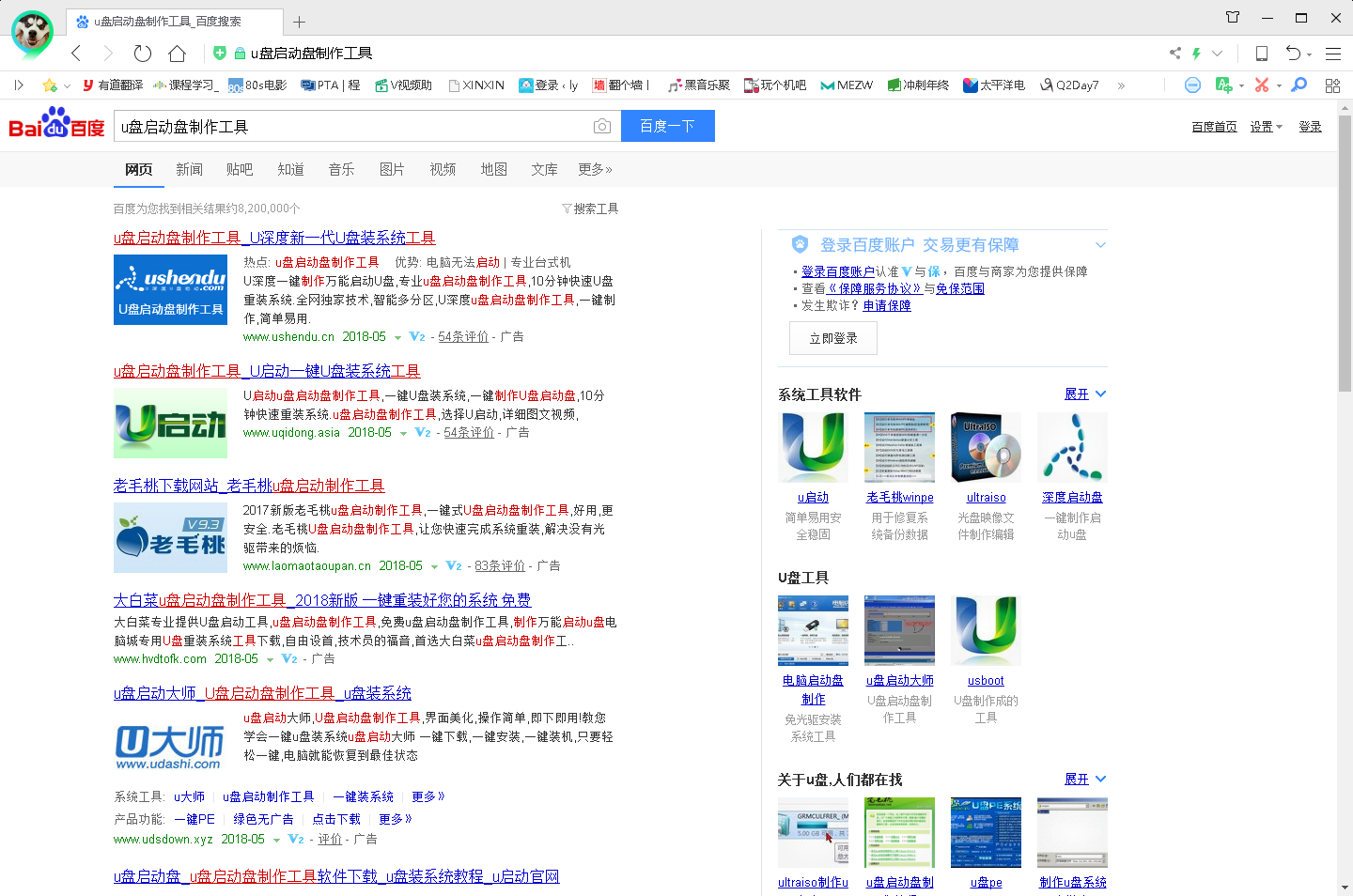Open the 老毛桃下载网站 result title

[x=249, y=486]
